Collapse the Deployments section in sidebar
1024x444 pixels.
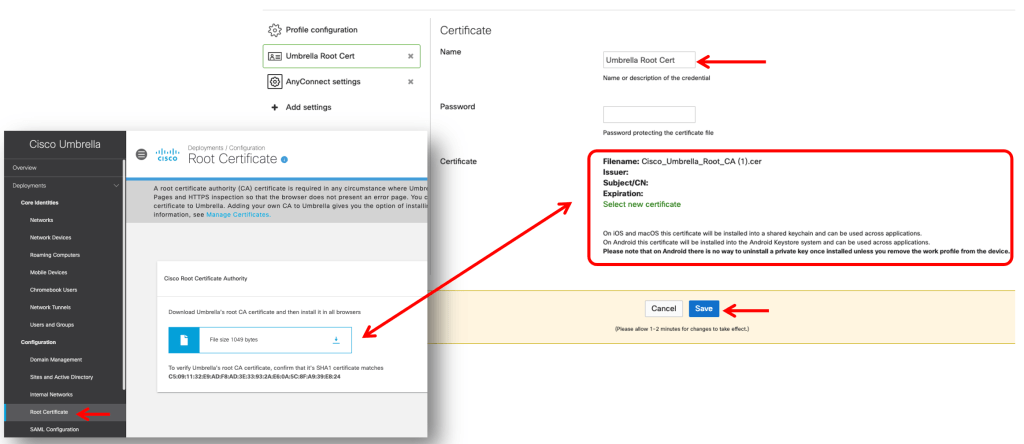tap(117, 185)
